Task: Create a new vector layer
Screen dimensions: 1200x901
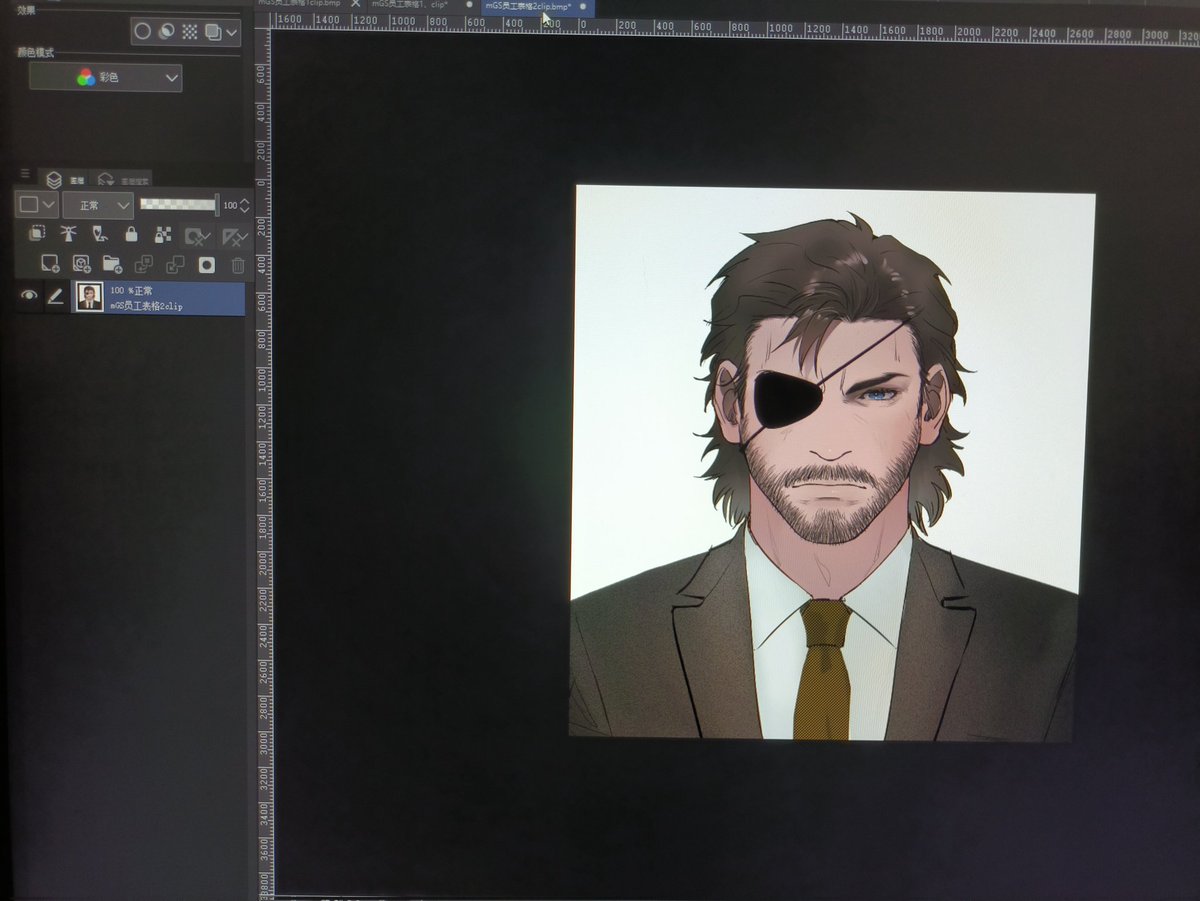Action: (x=80, y=264)
